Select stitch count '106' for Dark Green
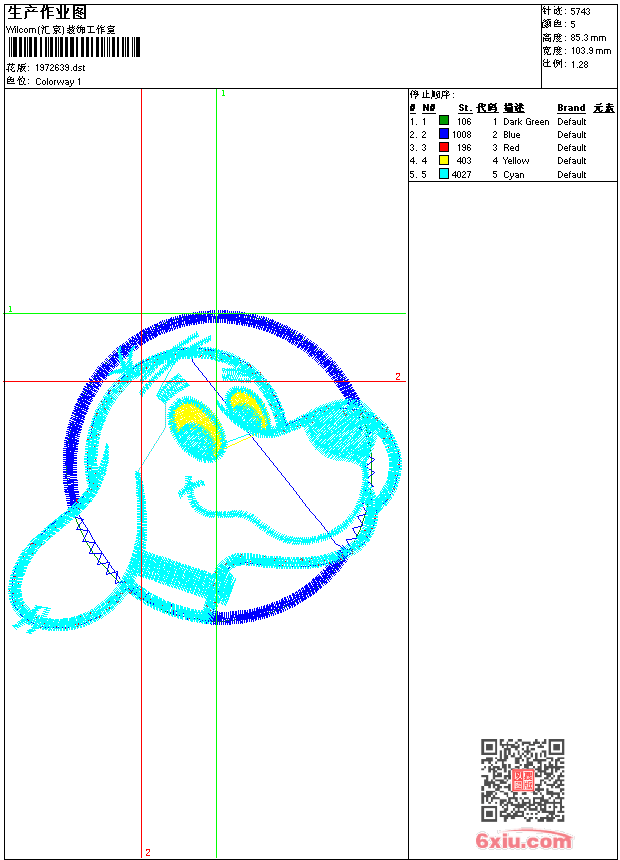Screen dimensions: 620x860 464,122
